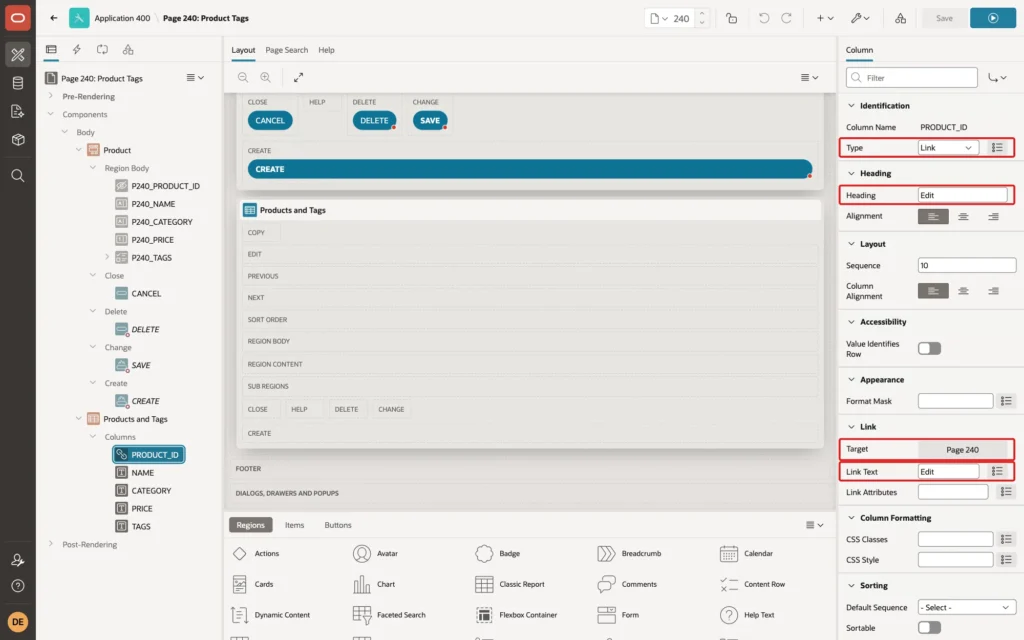Image resolution: width=1024 pixels, height=640 pixels.
Task: Set heading alignment to right
Action: pyautogui.click(x=993, y=216)
